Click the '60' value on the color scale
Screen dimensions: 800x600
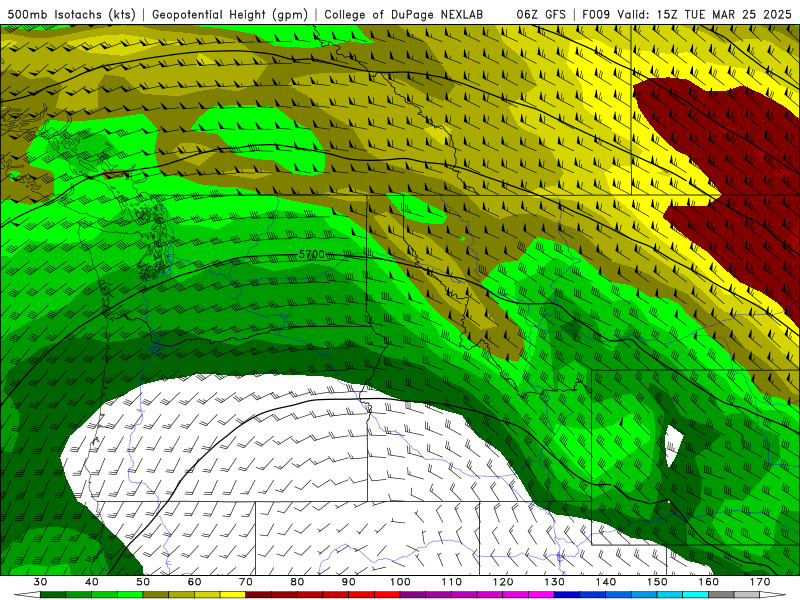(x=194, y=582)
